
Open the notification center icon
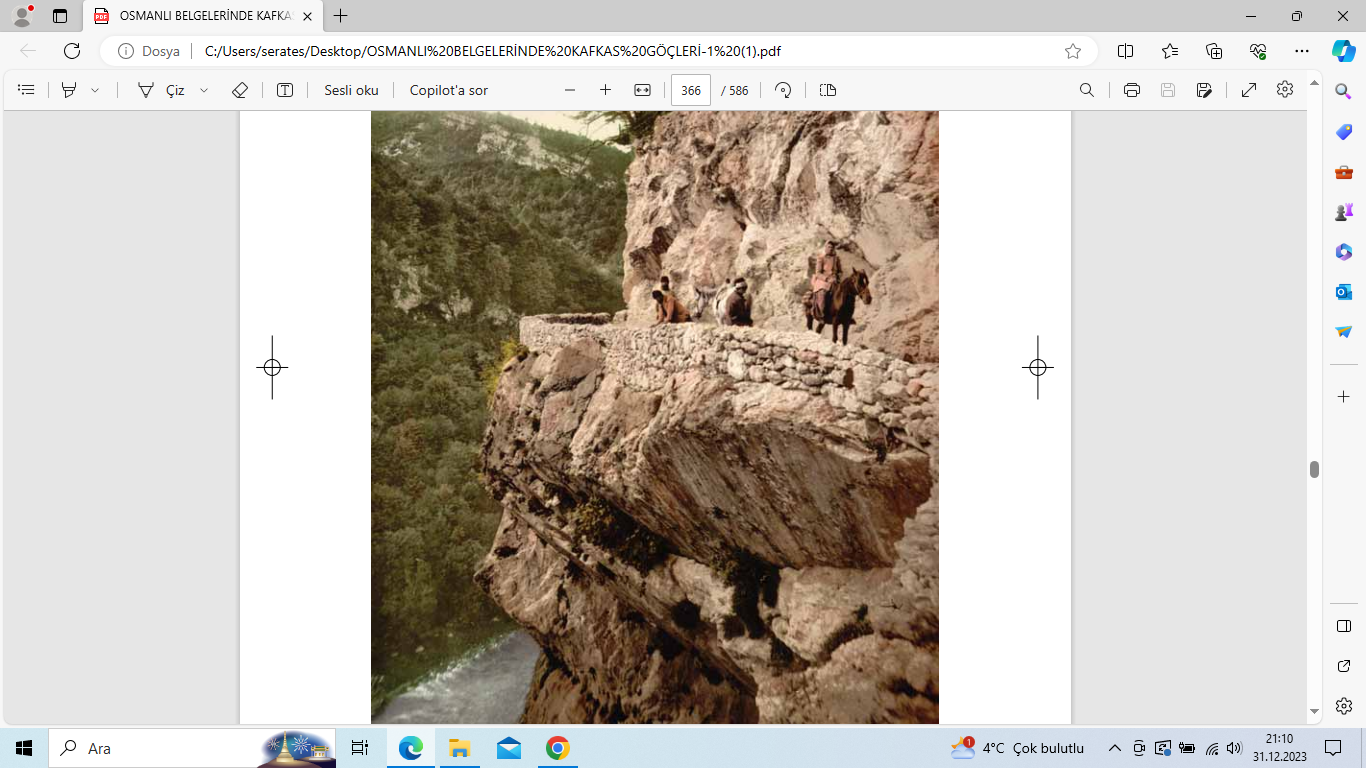coord(1333,748)
